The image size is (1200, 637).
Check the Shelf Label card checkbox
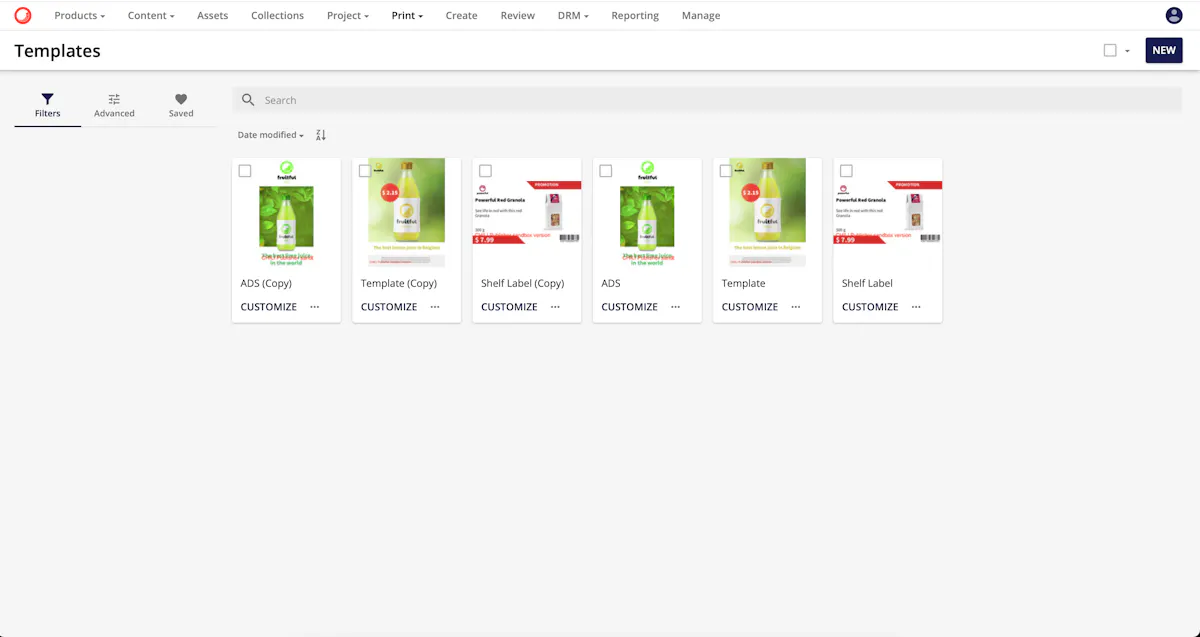846,171
